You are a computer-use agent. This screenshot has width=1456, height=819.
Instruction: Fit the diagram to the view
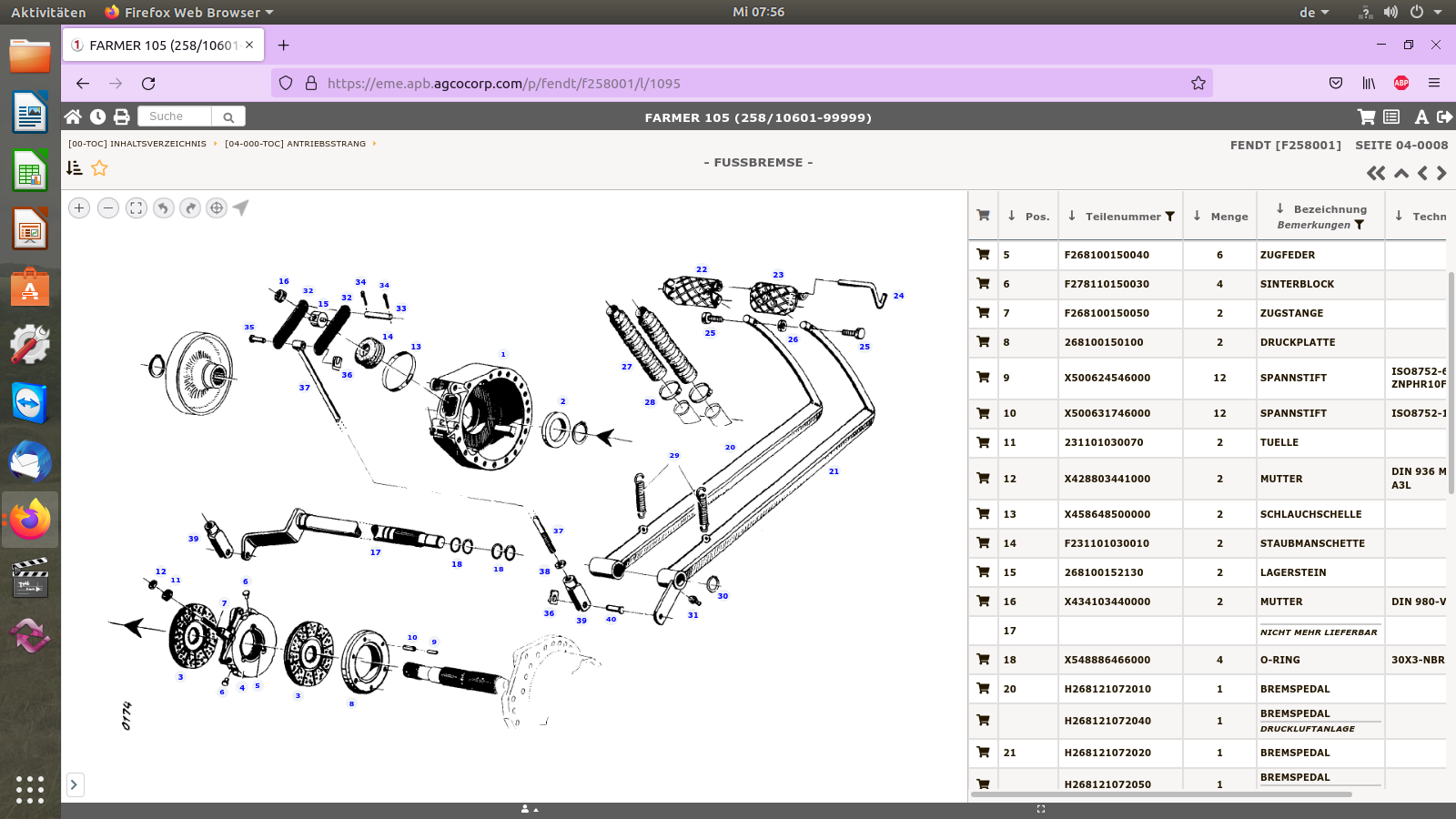click(x=136, y=208)
